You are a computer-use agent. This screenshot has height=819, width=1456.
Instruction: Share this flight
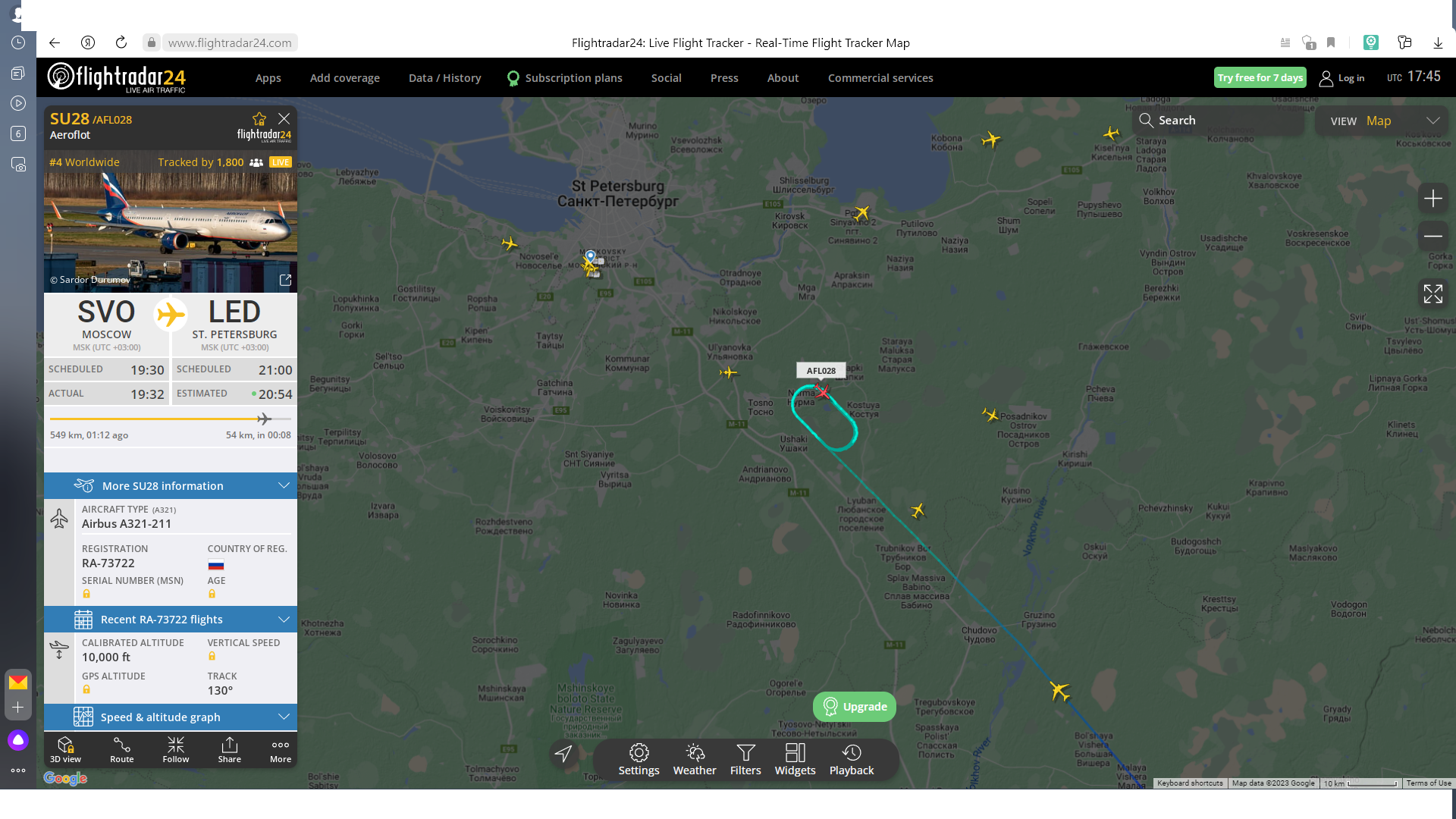point(230,750)
